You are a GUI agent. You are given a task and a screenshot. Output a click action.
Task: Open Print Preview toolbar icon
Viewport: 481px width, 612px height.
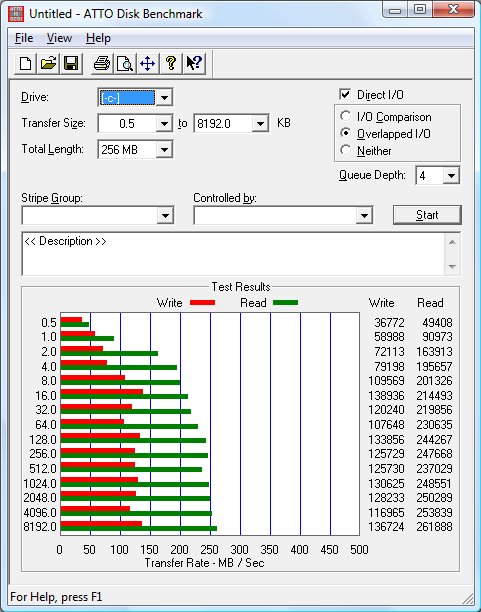[x=125, y=63]
